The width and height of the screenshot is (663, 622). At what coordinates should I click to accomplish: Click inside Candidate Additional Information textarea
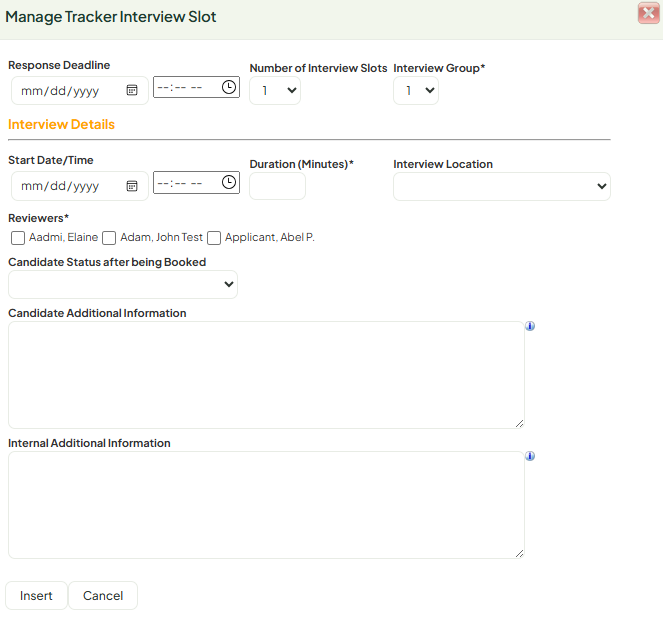pyautogui.click(x=266, y=375)
